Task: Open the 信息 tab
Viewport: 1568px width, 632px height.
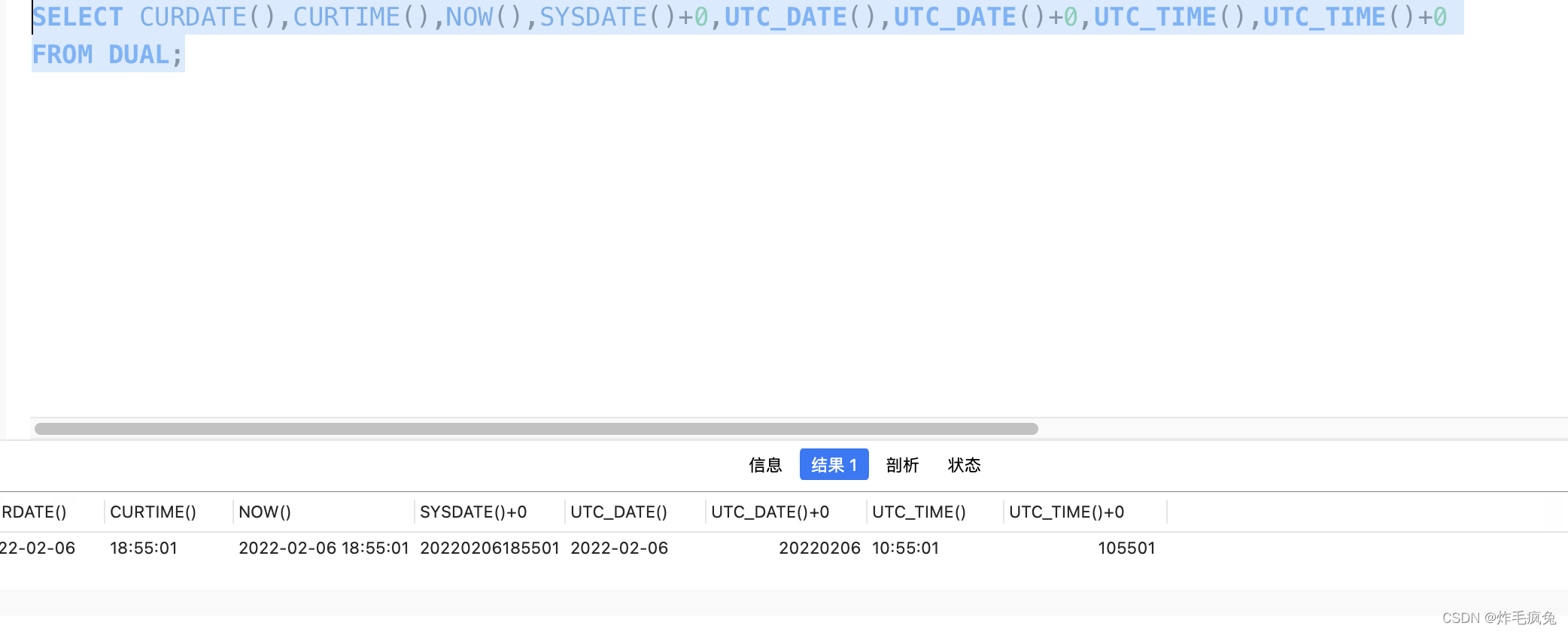Action: [765, 465]
